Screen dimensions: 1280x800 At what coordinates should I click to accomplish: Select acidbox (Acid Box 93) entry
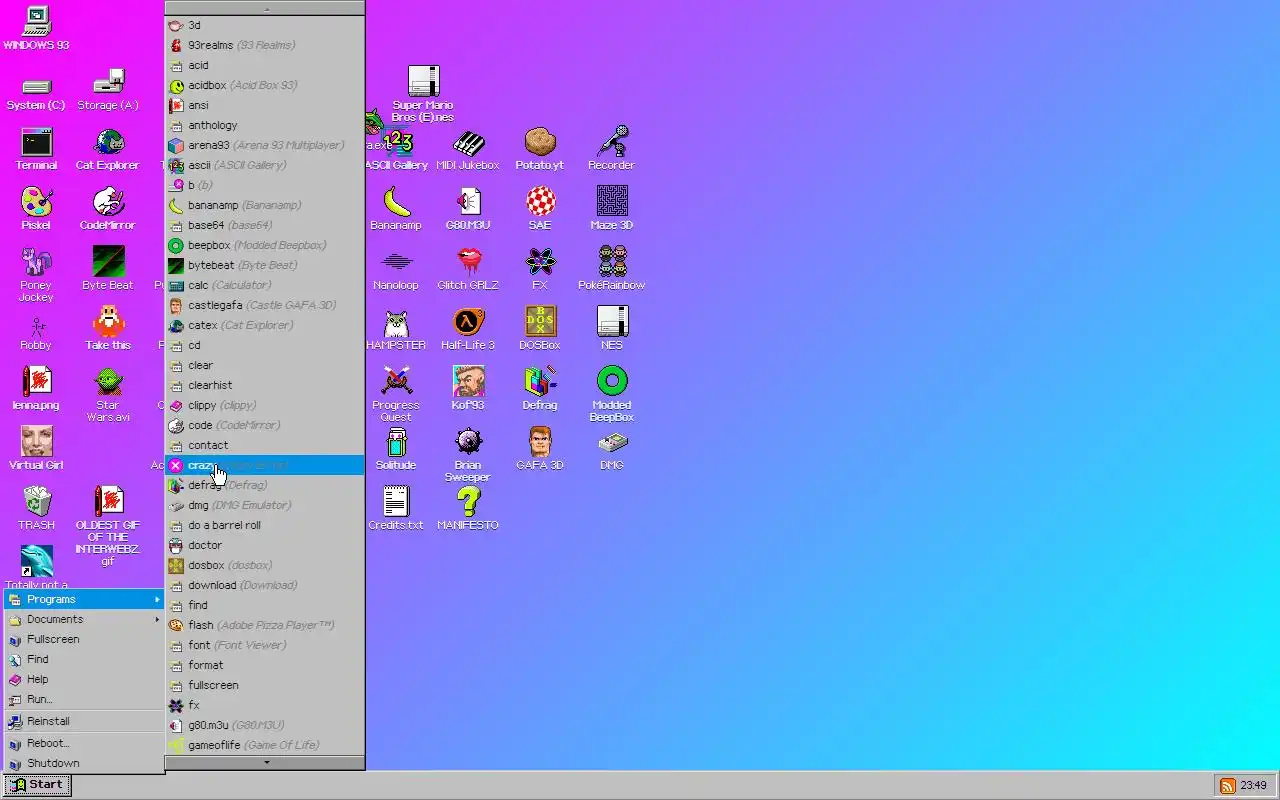(265, 85)
